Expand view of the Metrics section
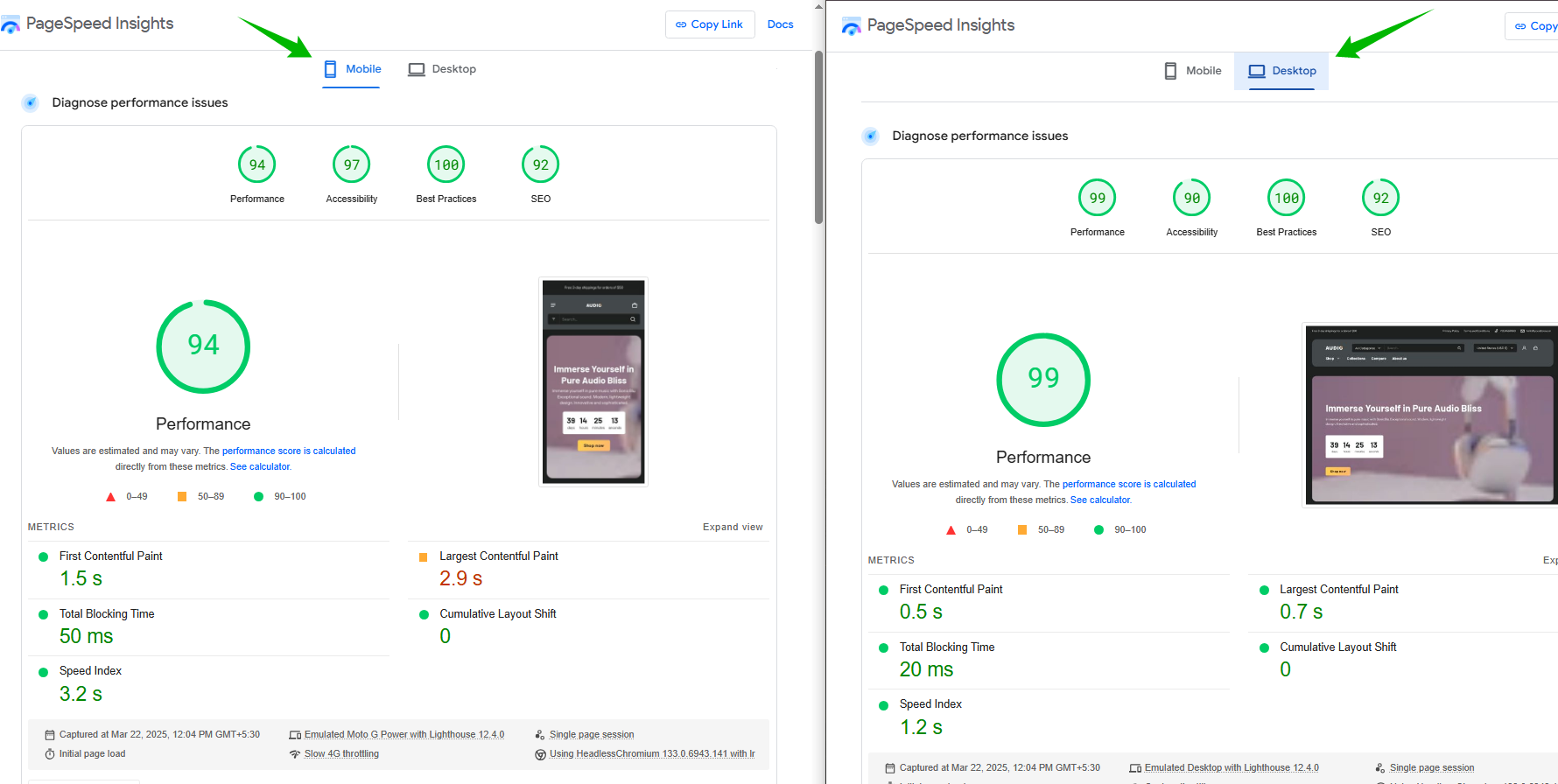1558x784 pixels. [733, 527]
